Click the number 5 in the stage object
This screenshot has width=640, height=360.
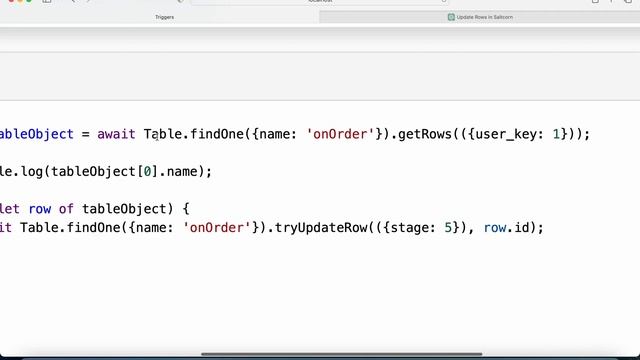click(x=448, y=227)
